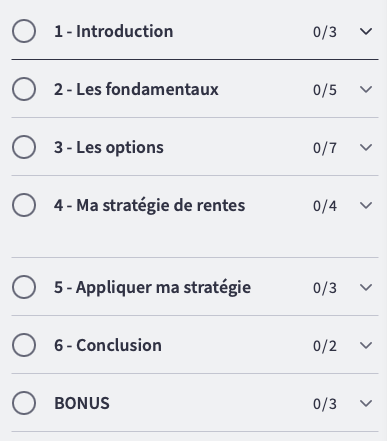Mark Introduction completion circle
This screenshot has width=387, height=441.
point(24,31)
